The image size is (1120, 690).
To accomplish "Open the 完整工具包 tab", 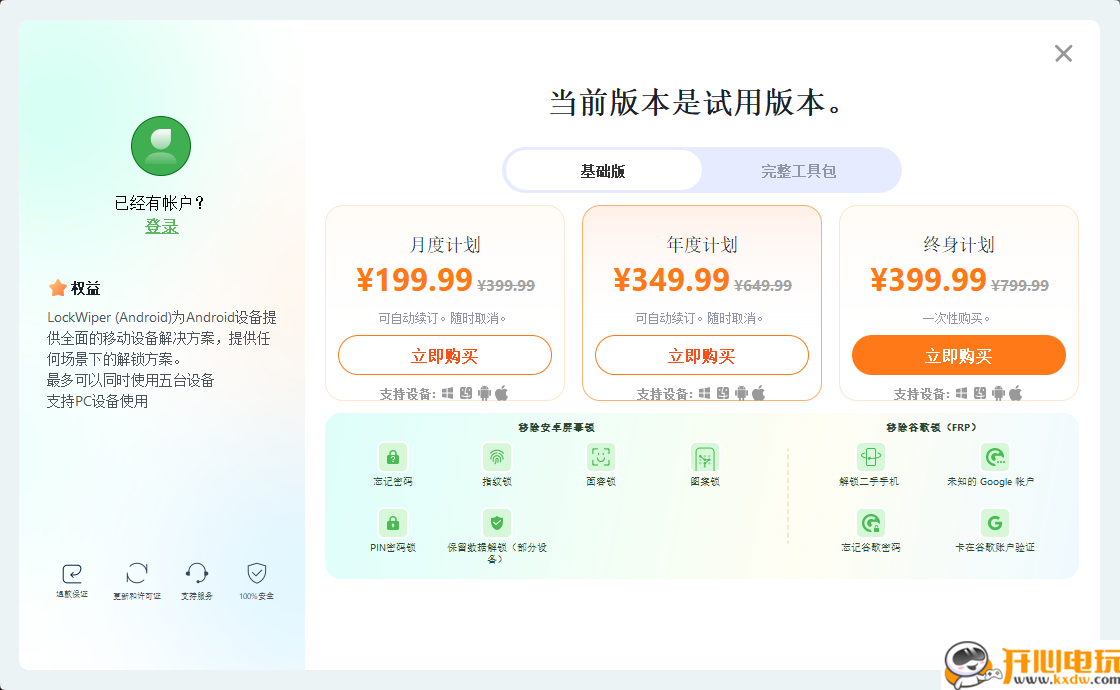I will 800,169.
